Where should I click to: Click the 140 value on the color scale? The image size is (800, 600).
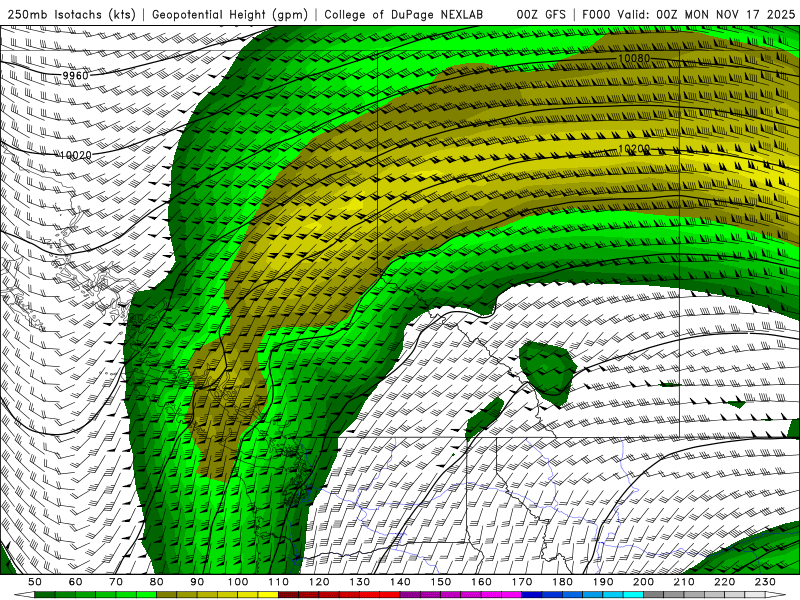[x=400, y=582]
